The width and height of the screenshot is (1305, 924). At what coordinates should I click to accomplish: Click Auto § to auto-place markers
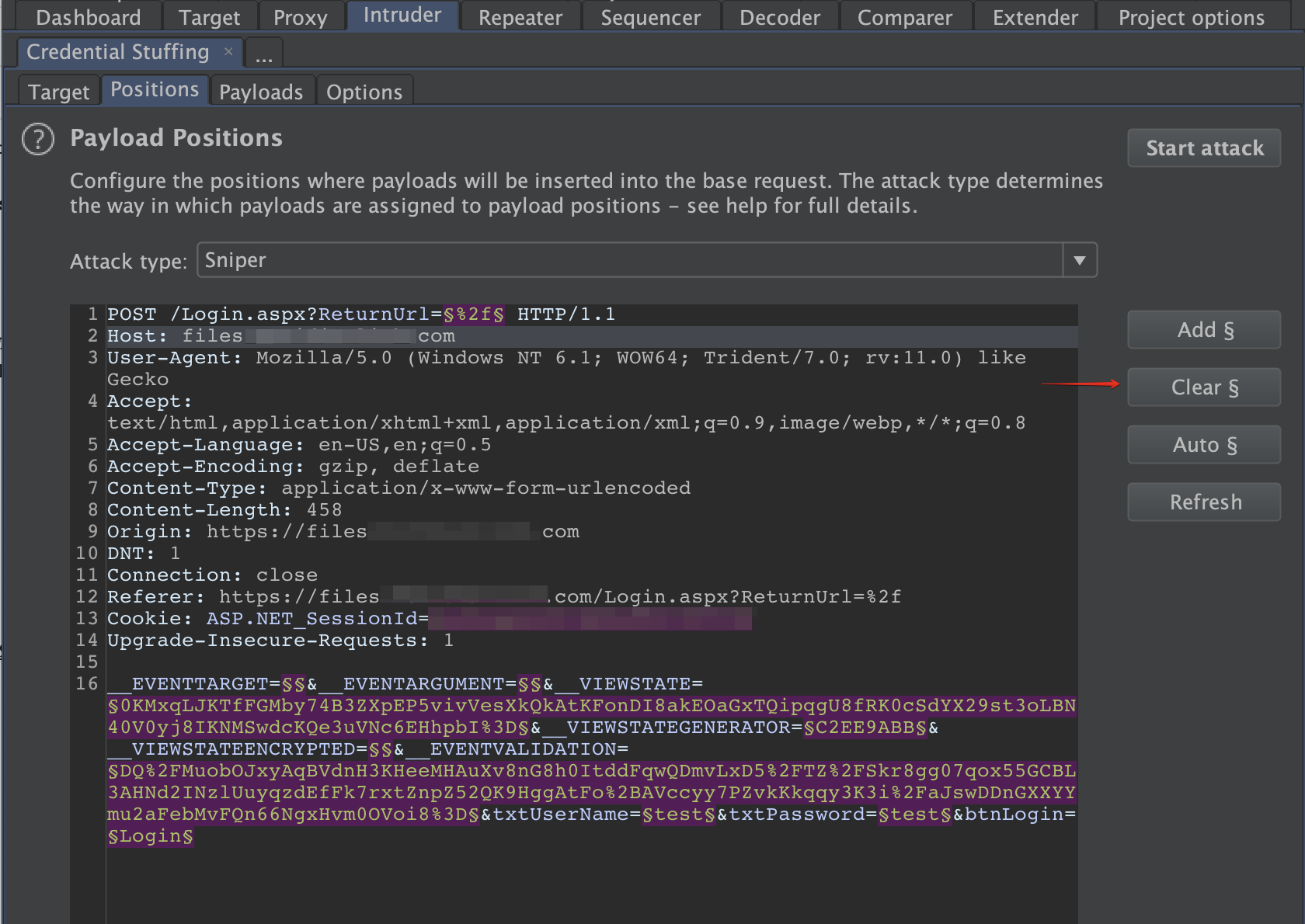tap(1203, 445)
